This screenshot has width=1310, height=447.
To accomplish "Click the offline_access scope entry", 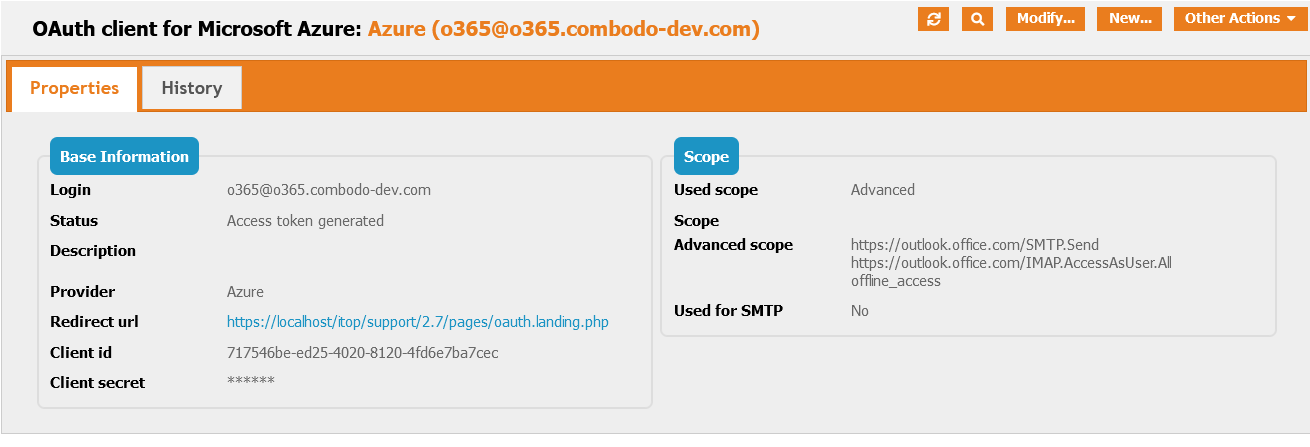I will click(x=895, y=281).
